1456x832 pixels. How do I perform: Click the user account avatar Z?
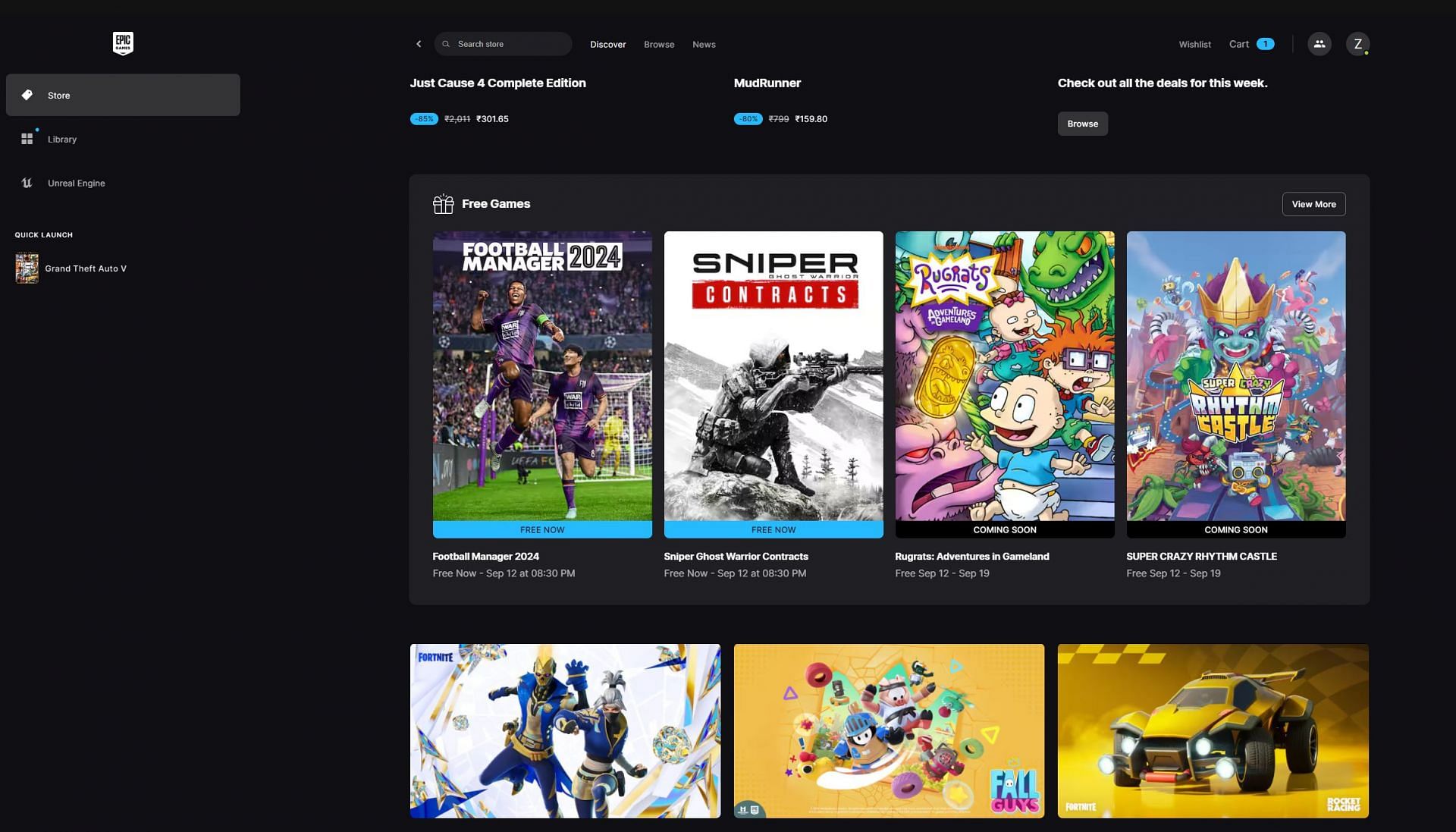click(1357, 43)
